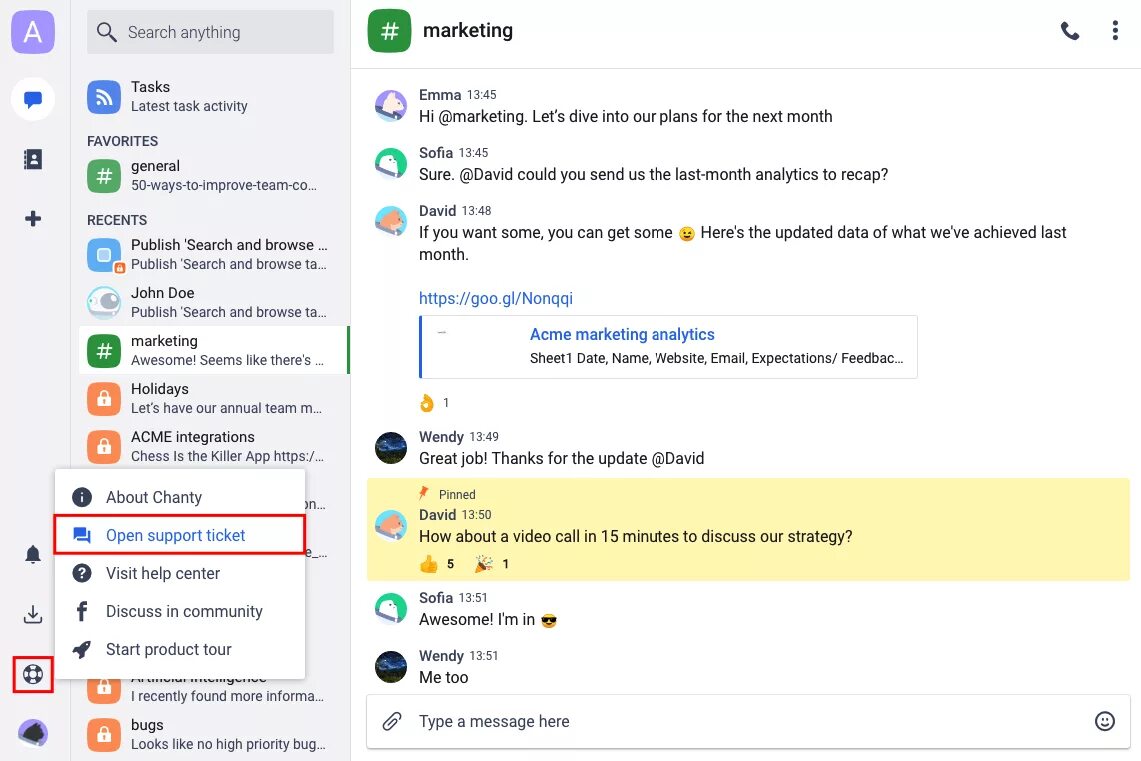This screenshot has height=761, width=1141.
Task: Click the Search anything field
Action: tap(210, 32)
